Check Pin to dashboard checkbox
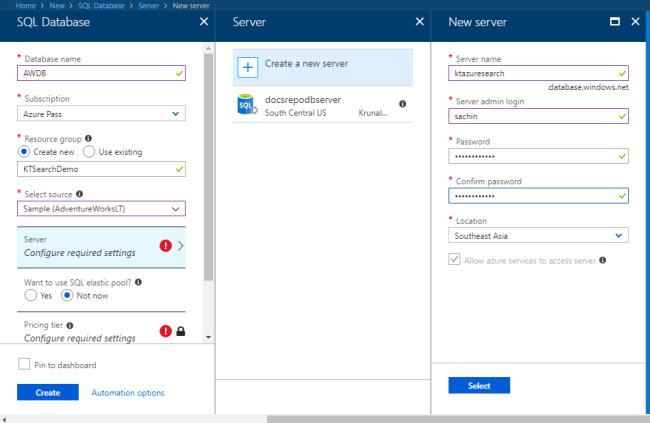 (24, 364)
